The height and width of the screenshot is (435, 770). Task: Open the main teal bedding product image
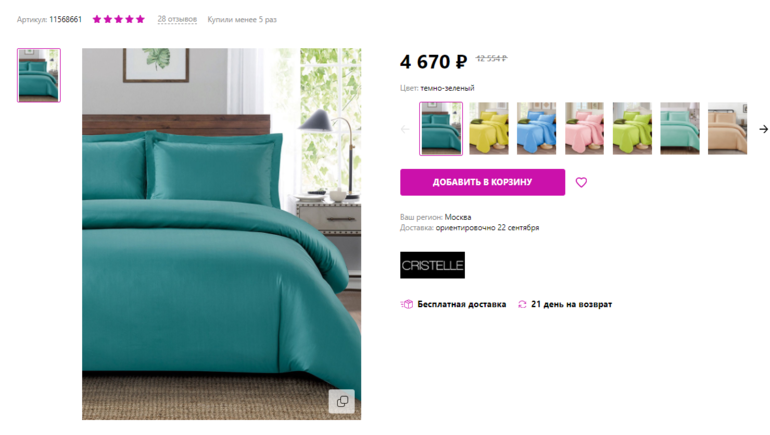(x=221, y=234)
